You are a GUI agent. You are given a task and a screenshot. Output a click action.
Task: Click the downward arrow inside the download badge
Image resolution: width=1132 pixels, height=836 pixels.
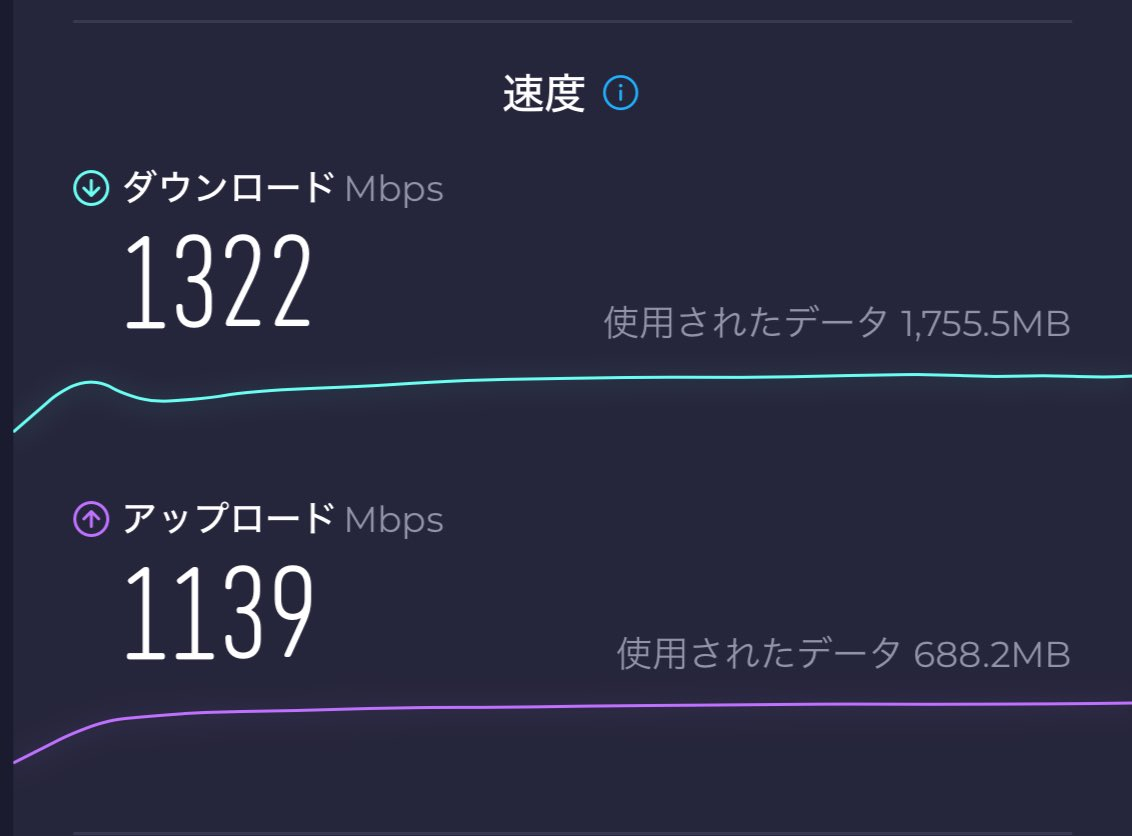tap(89, 186)
